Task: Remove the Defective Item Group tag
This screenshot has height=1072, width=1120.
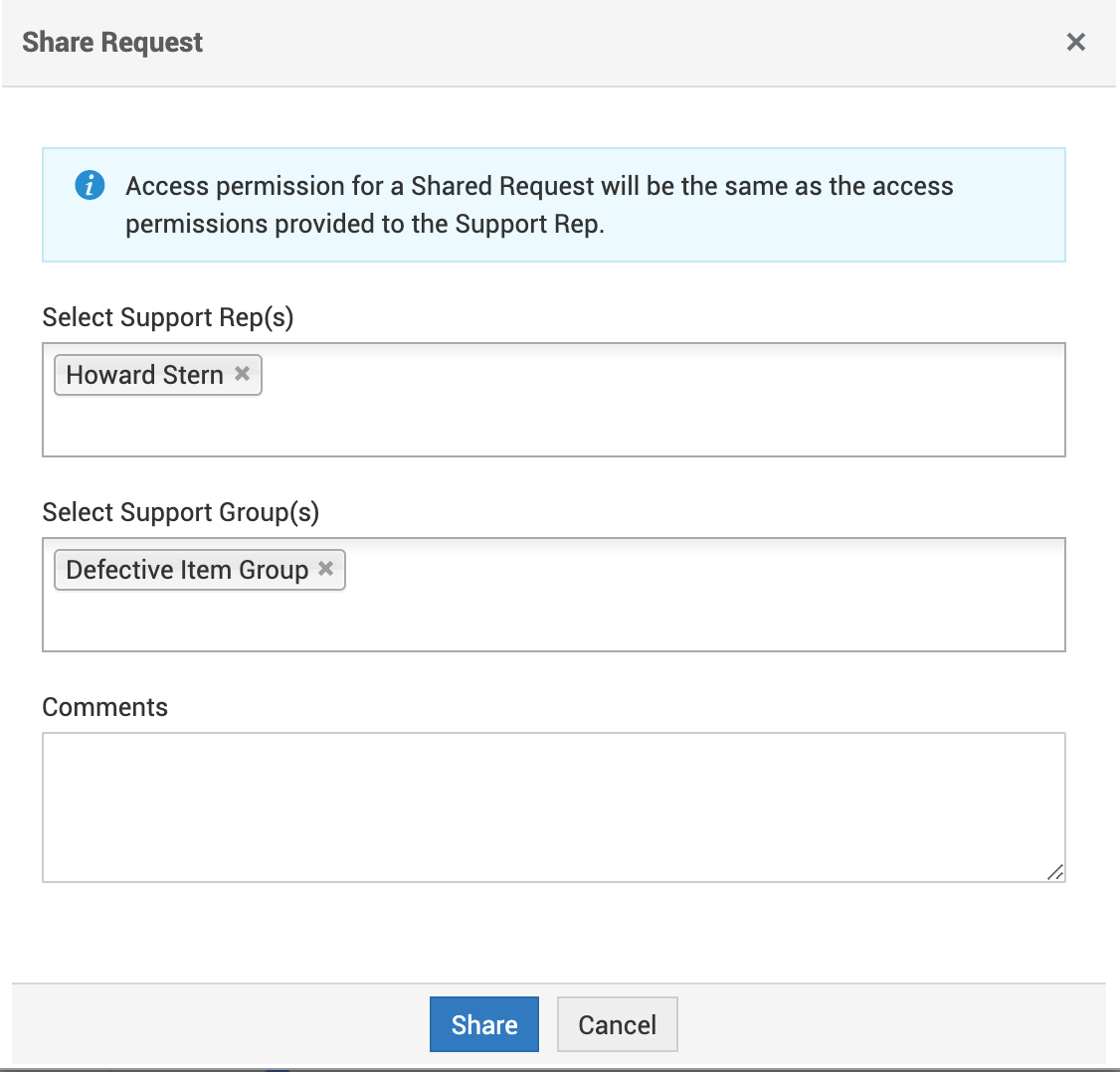Action: 325,569
